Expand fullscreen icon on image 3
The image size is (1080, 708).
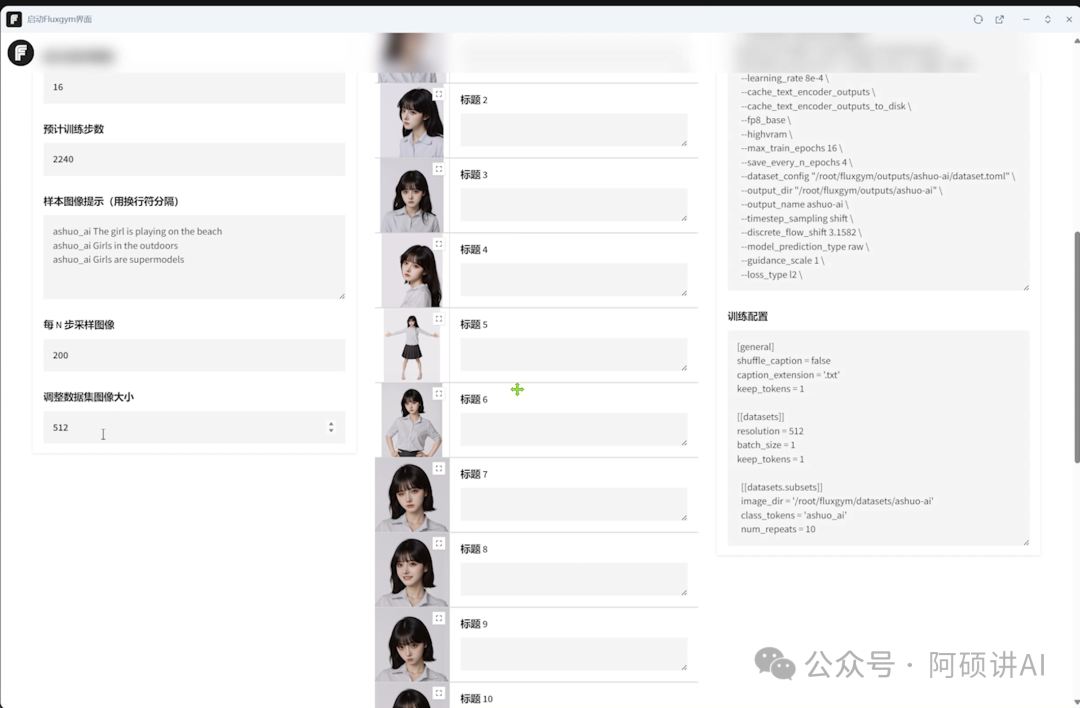click(439, 169)
